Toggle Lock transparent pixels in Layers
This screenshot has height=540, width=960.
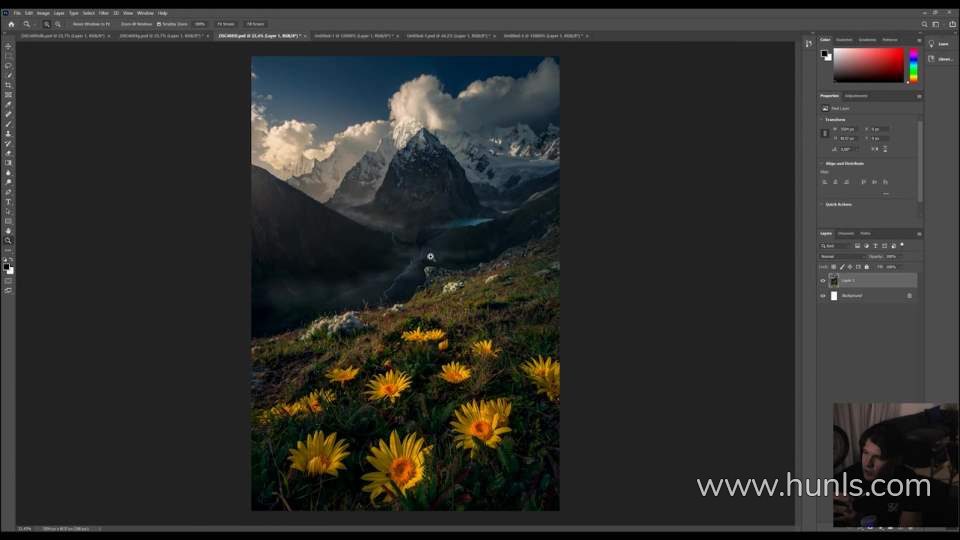pos(833,267)
